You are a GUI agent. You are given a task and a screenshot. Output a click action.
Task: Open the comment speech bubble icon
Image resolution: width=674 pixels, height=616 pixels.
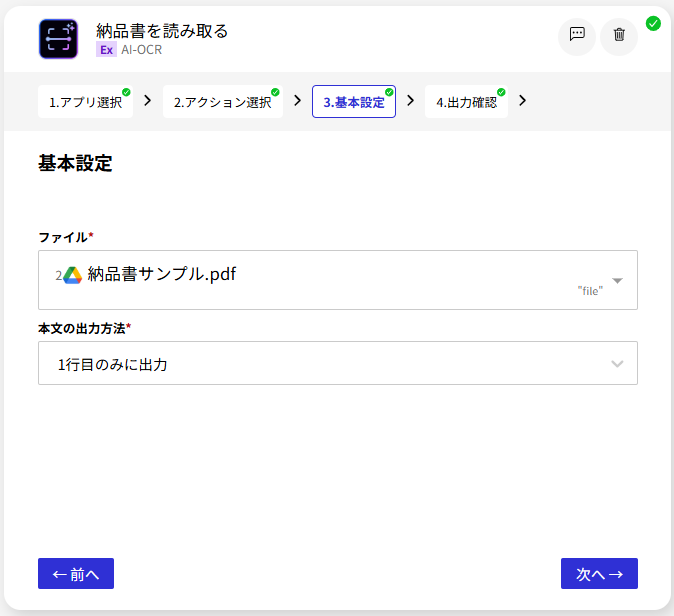577,34
